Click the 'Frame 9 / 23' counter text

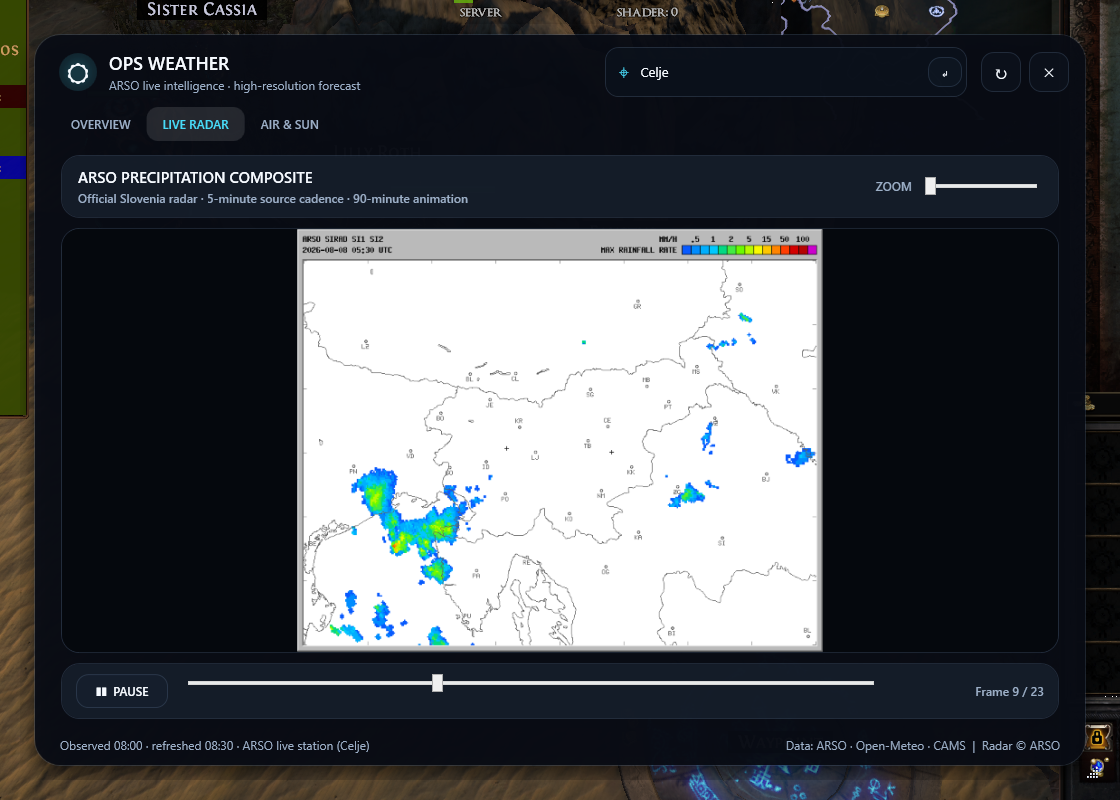1009,691
